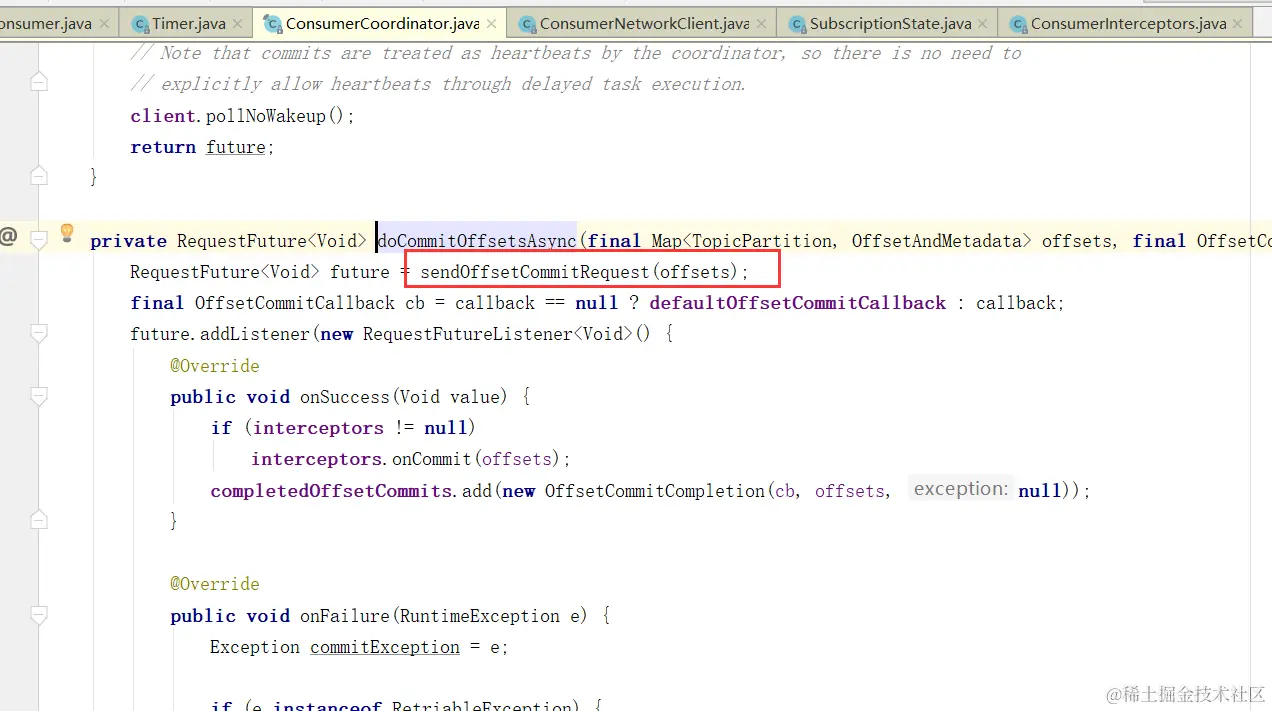Screen dimensions: 1272x711
Task: Click the @Override annotation above onSuccess
Action: 215,366
